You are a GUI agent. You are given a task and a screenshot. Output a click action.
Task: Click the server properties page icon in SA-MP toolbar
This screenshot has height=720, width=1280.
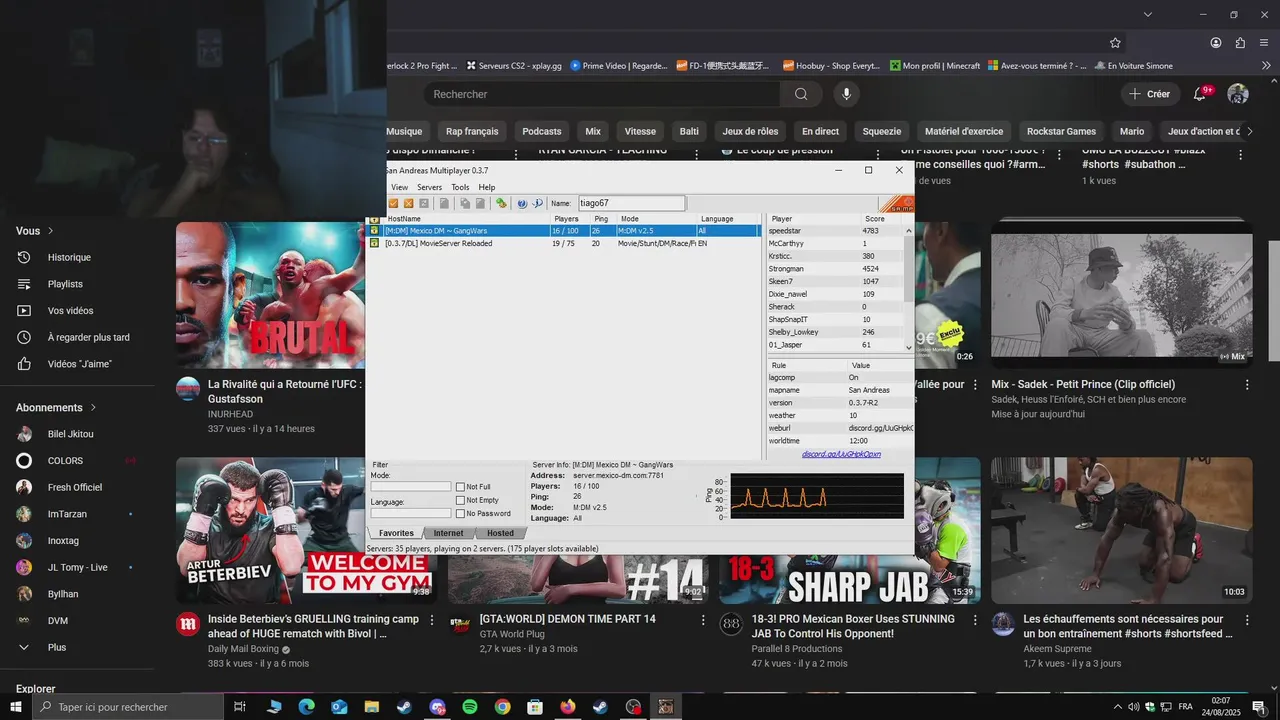pos(444,203)
